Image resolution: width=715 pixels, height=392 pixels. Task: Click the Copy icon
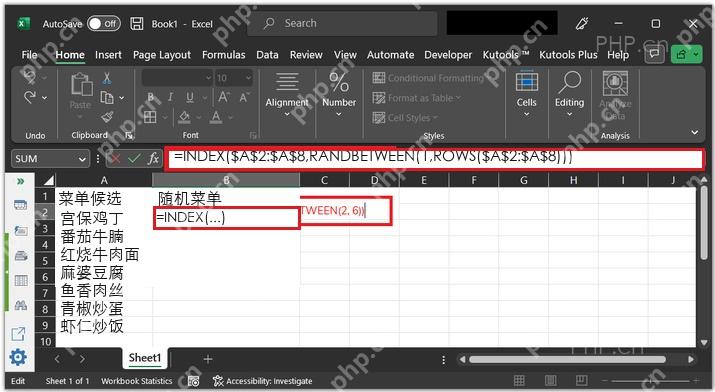107,98
